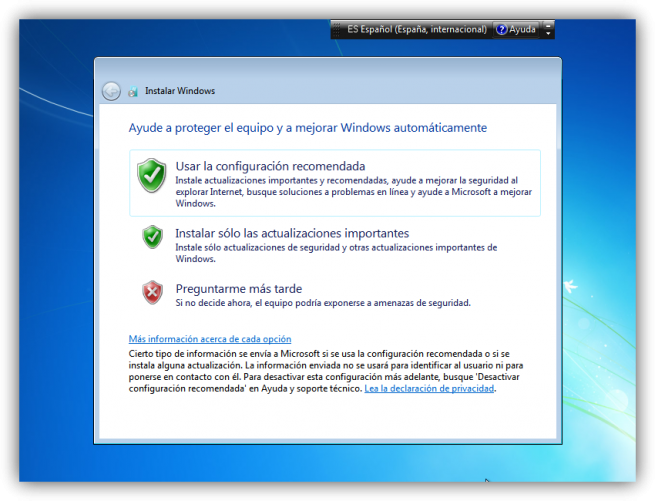655x501 pixels.
Task: Click description Instale sólo actualizaciones de seguridad
Action: tap(336, 253)
